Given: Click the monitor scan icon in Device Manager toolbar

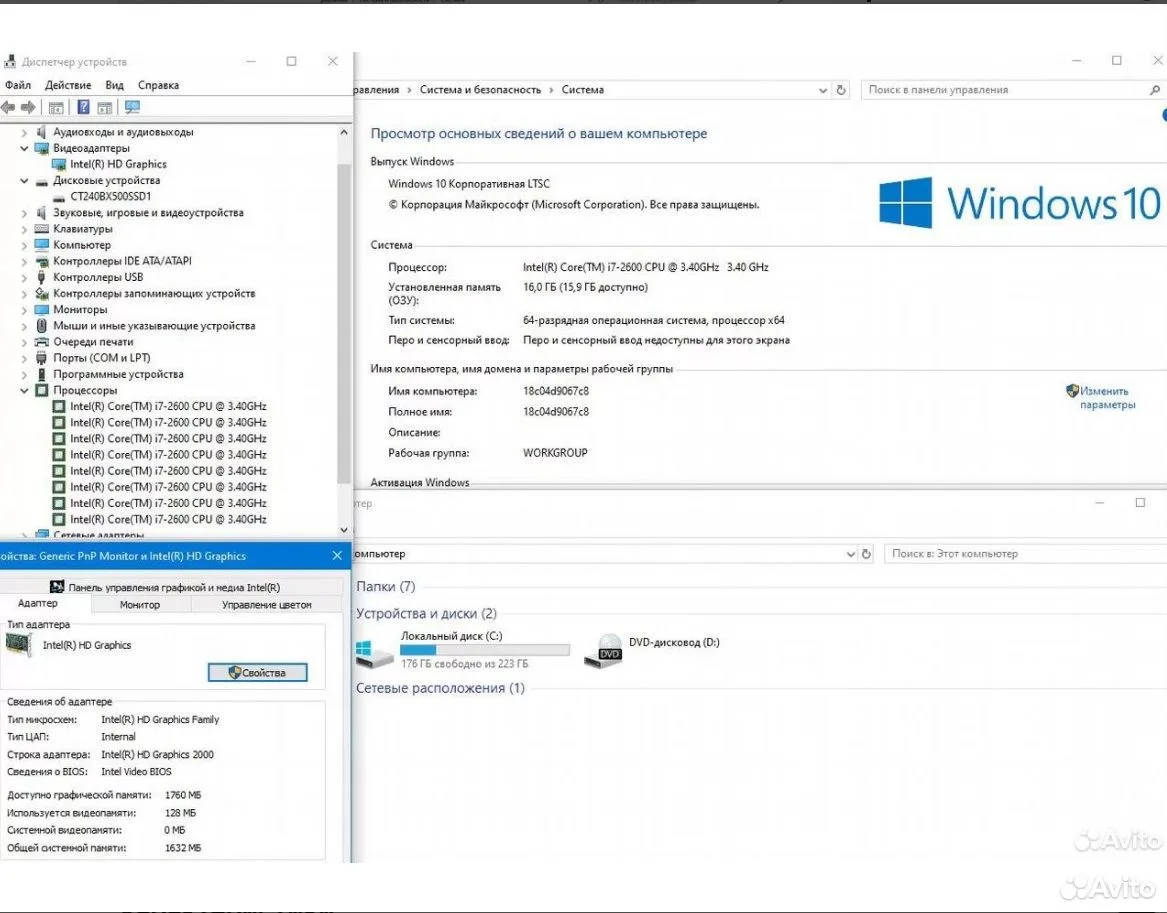Looking at the screenshot, I should coord(132,107).
